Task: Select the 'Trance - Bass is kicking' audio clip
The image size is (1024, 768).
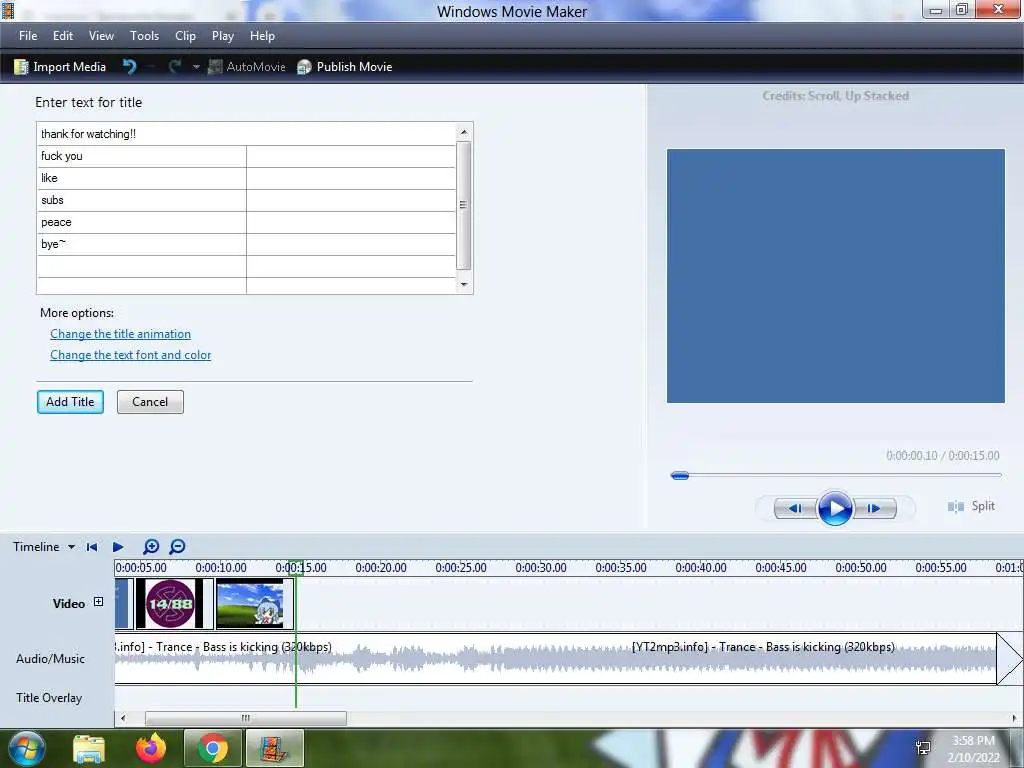Action: click(x=556, y=658)
